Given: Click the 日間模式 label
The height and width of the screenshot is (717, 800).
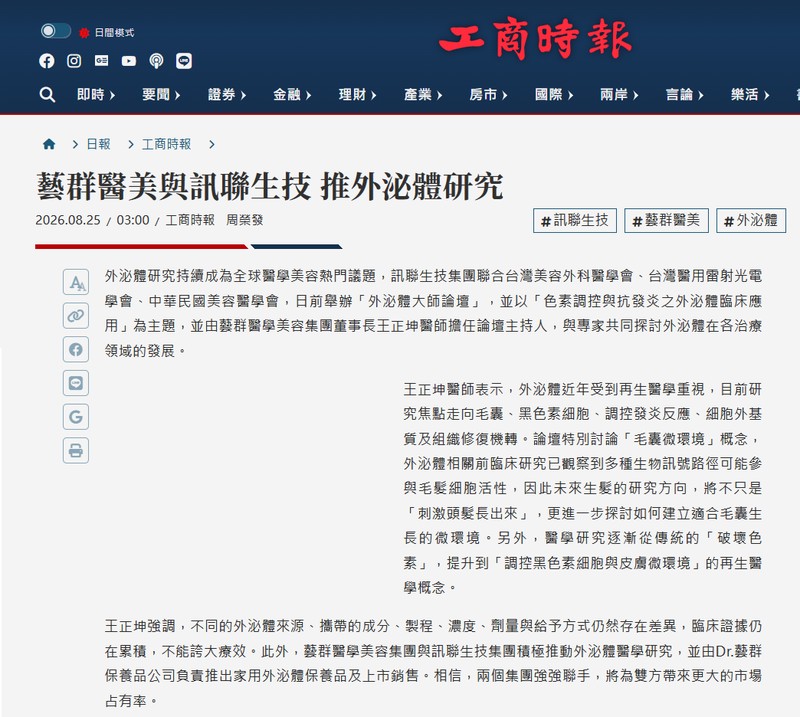Looking at the screenshot, I should [114, 33].
